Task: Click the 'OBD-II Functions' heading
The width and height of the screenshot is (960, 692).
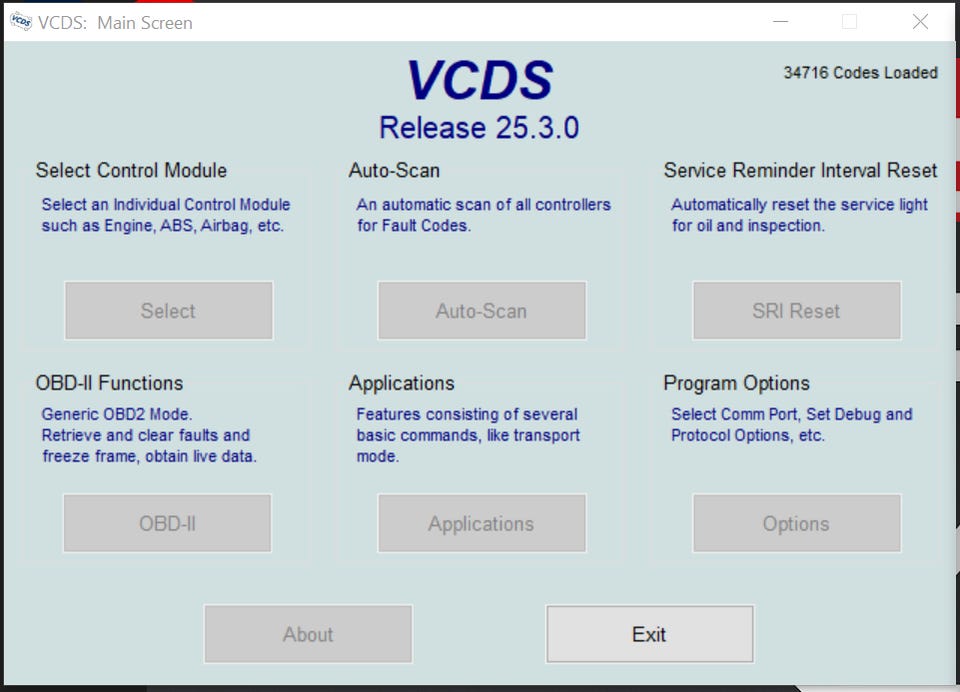Action: (109, 383)
